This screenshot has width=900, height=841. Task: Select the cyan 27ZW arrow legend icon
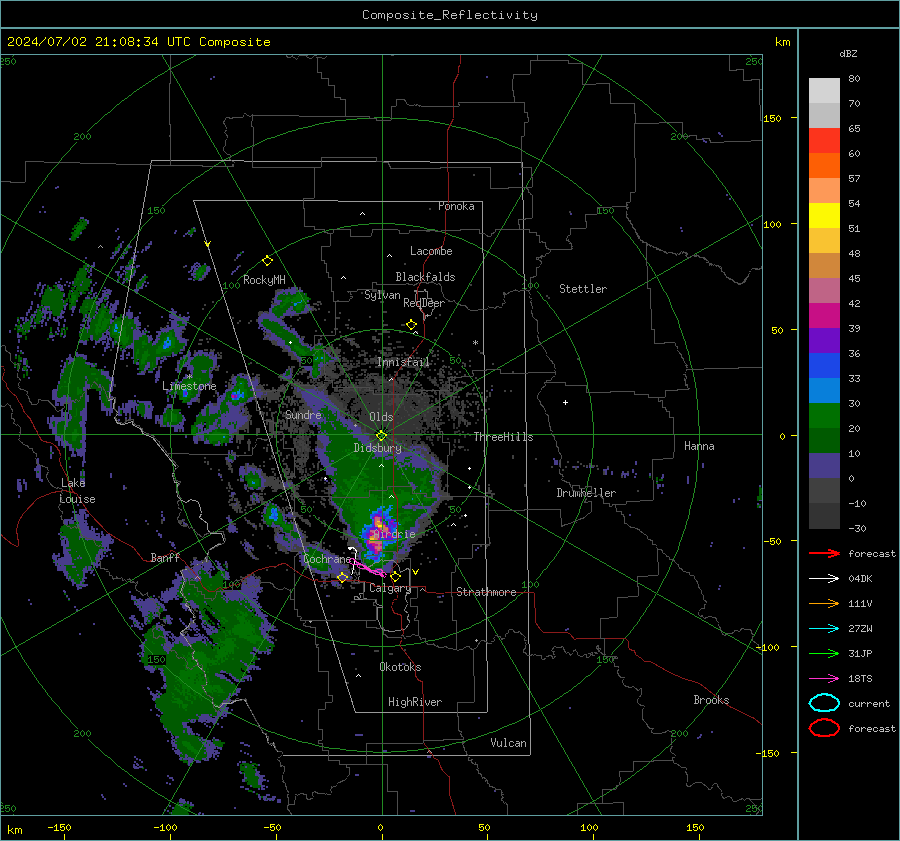coord(824,629)
